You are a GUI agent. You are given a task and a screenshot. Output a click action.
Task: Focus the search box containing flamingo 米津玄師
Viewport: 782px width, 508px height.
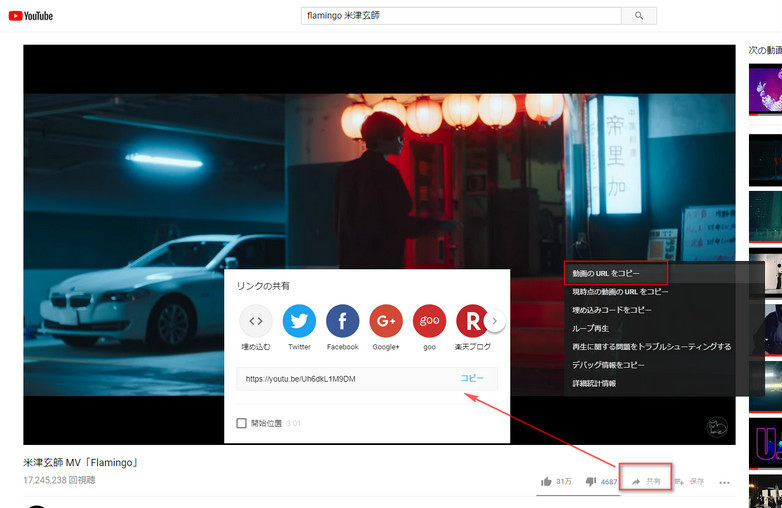coord(461,16)
